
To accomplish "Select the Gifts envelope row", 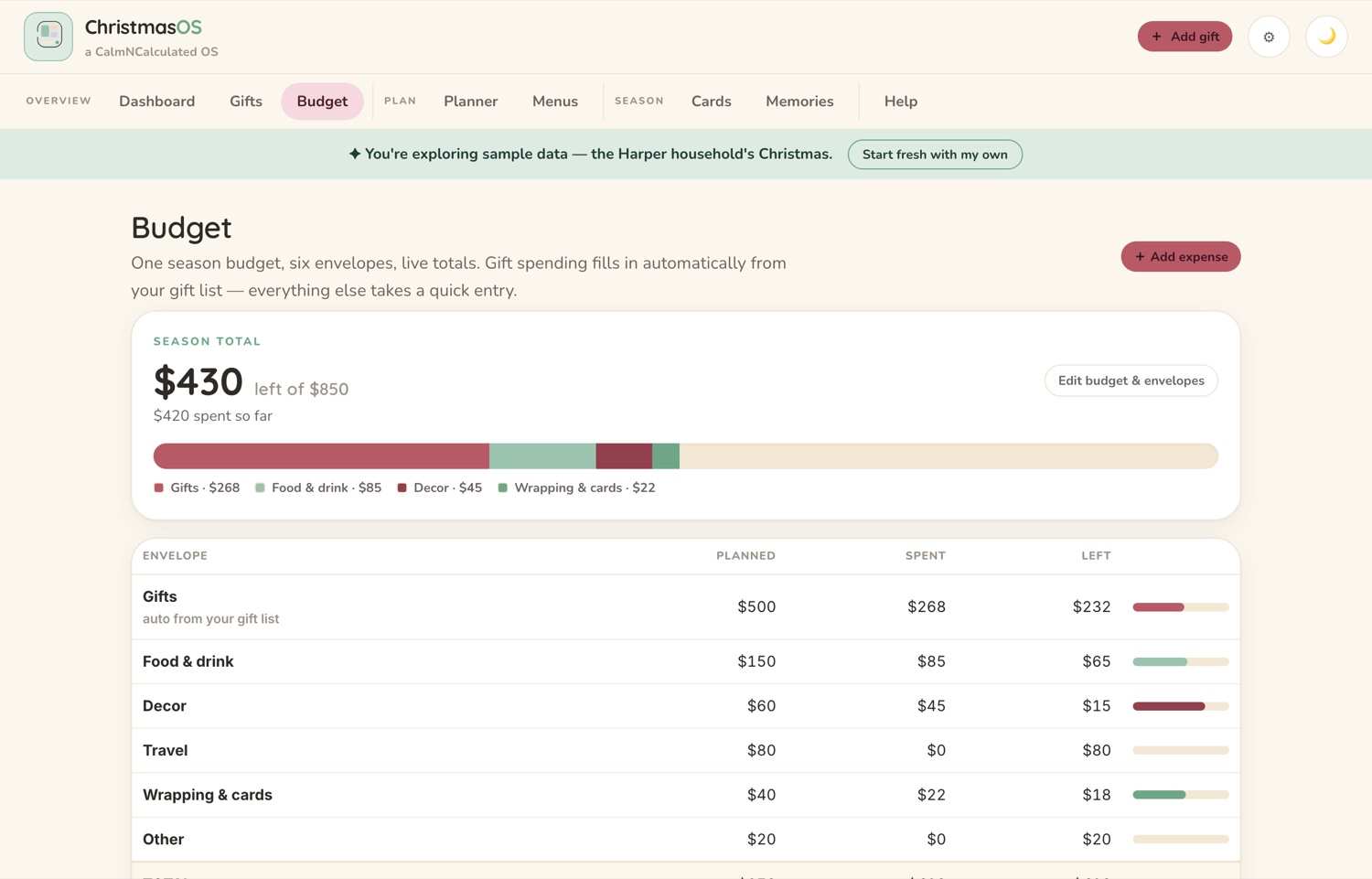I will [x=686, y=607].
